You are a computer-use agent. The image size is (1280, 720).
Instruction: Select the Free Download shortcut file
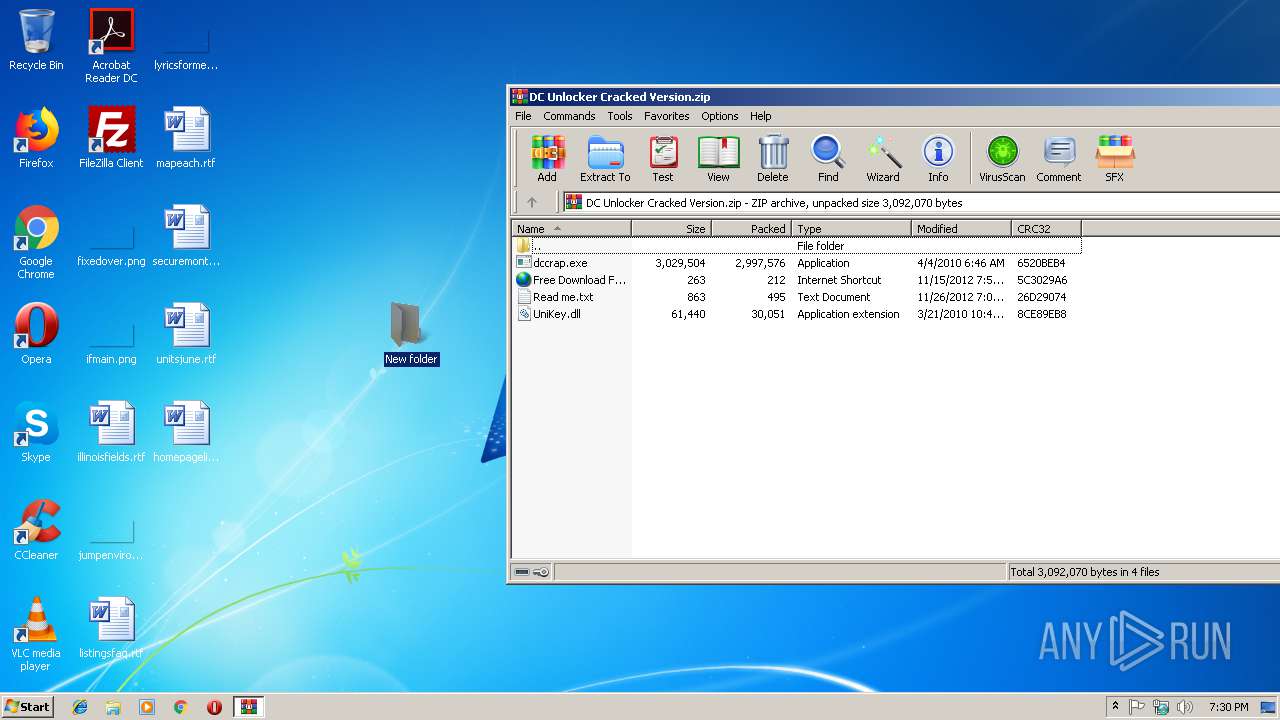coord(572,280)
